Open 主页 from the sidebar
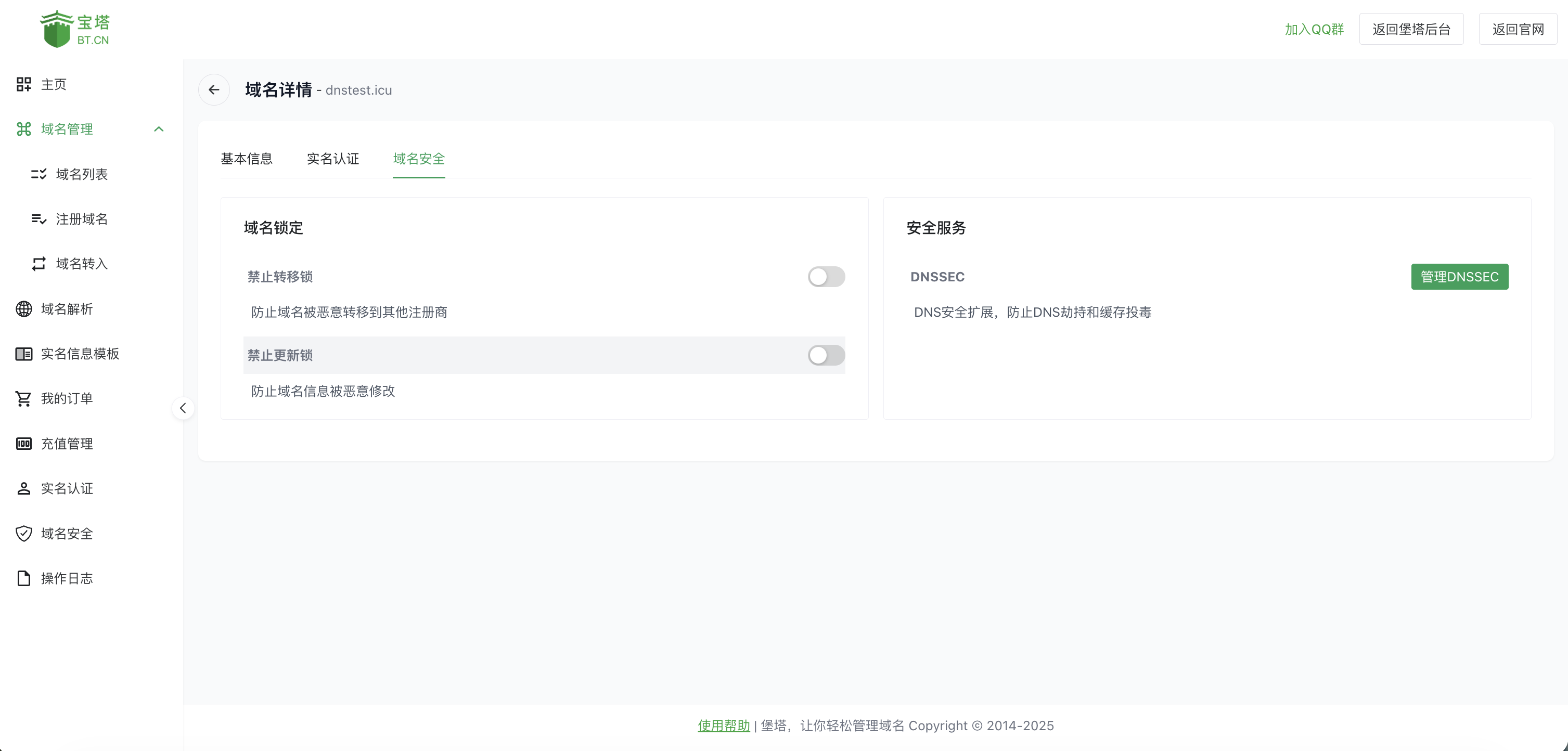The width and height of the screenshot is (1568, 751). click(53, 84)
